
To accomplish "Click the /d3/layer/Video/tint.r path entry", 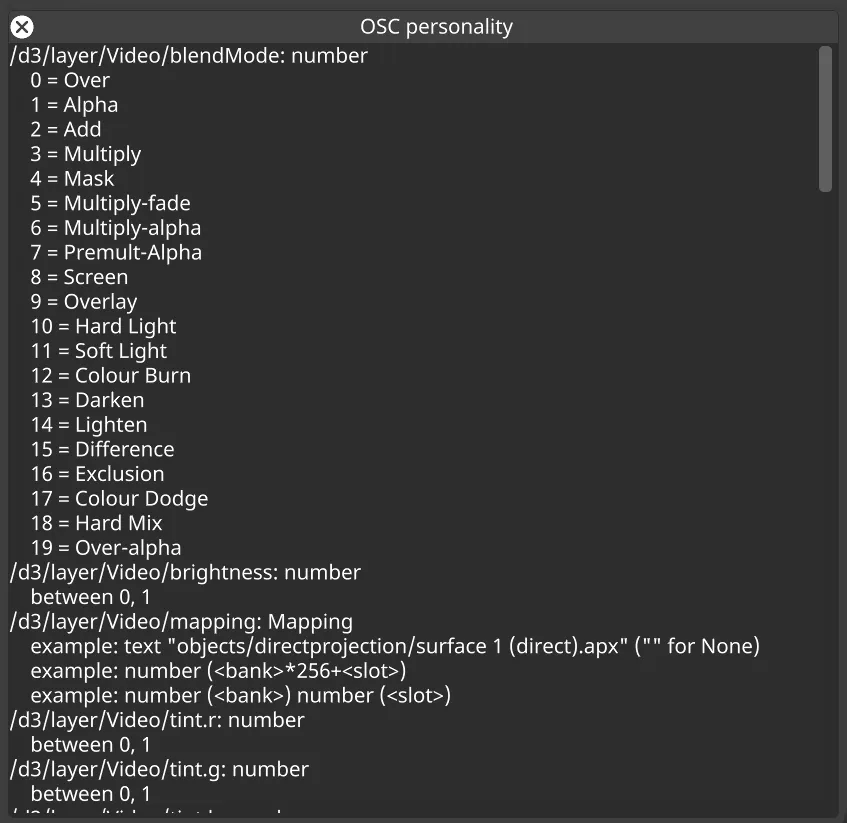I will click(x=156, y=719).
